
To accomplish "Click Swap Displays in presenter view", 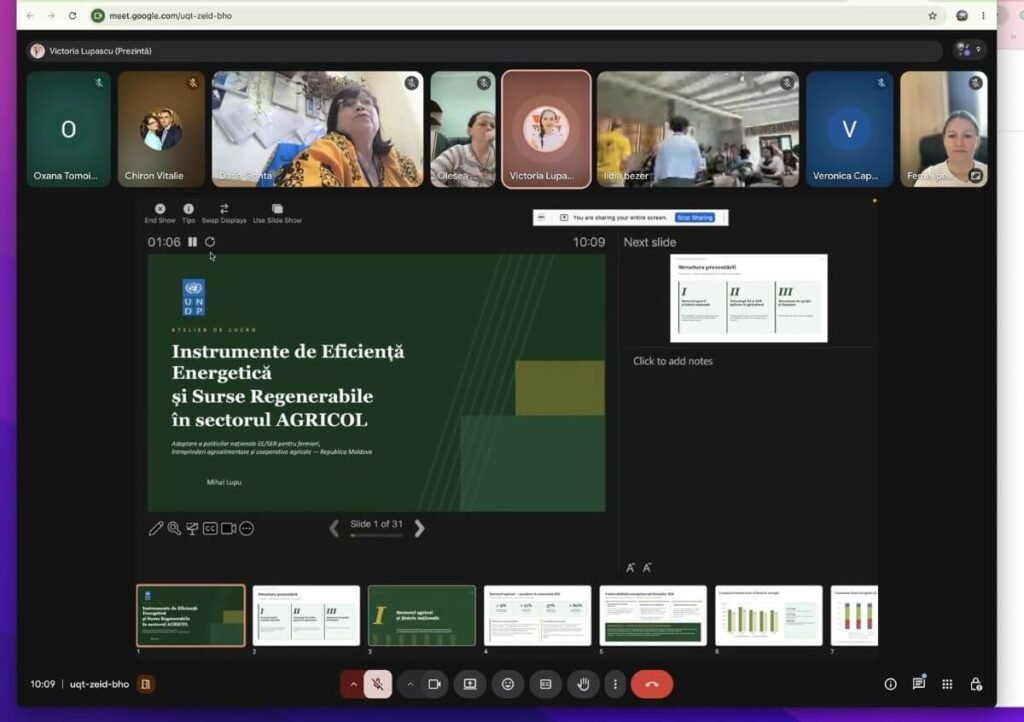I will [x=224, y=213].
